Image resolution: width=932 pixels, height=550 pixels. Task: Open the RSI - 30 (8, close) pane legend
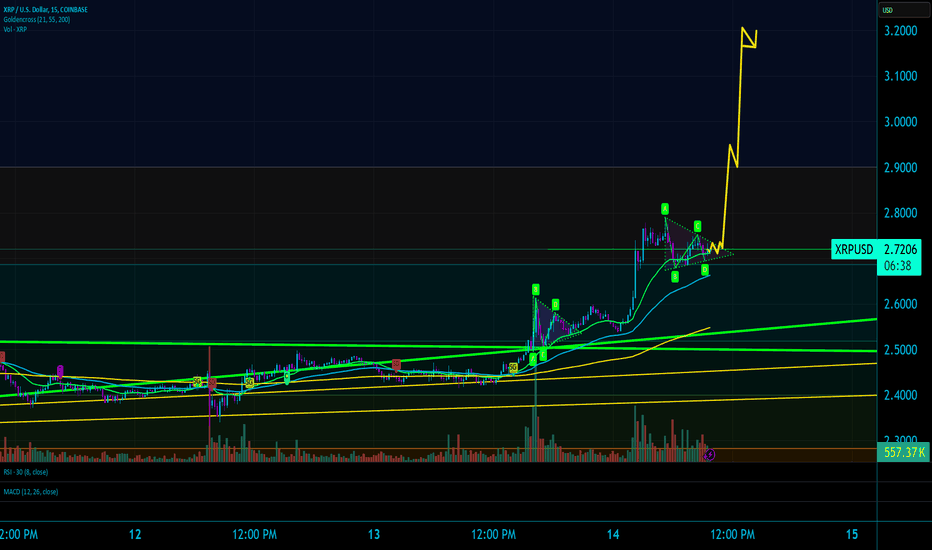pos(26,472)
